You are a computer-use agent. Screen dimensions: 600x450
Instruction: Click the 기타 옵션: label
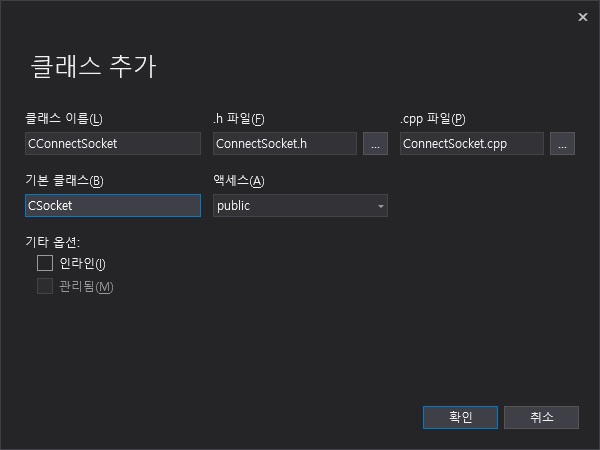click(x=52, y=242)
